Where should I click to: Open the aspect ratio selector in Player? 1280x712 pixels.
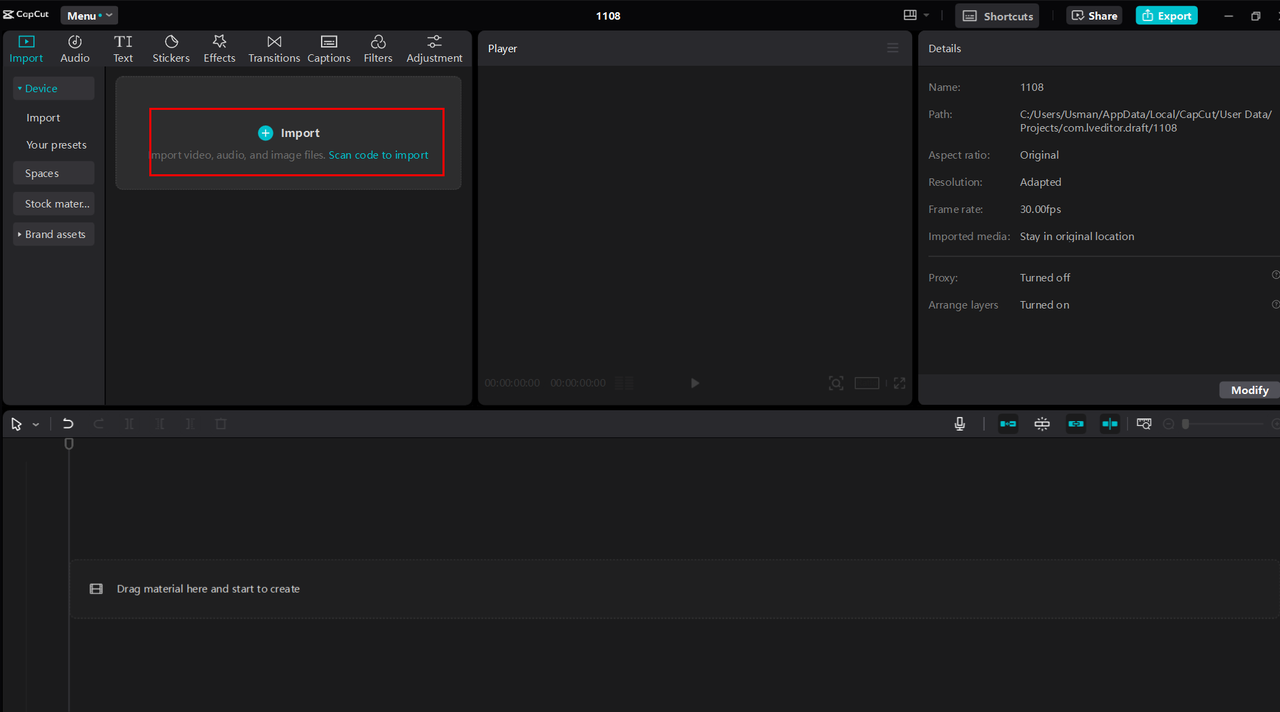867,383
